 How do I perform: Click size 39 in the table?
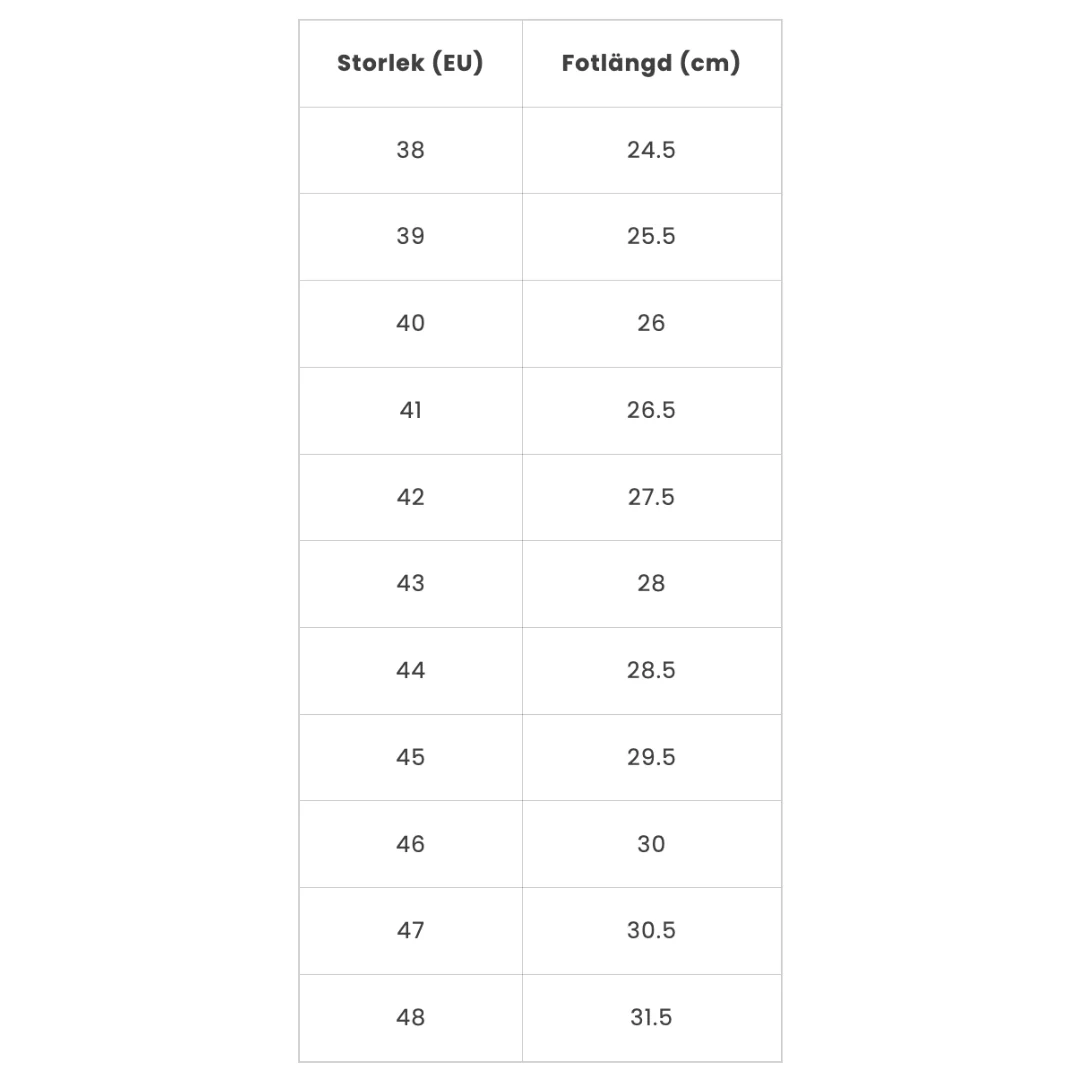click(x=410, y=236)
